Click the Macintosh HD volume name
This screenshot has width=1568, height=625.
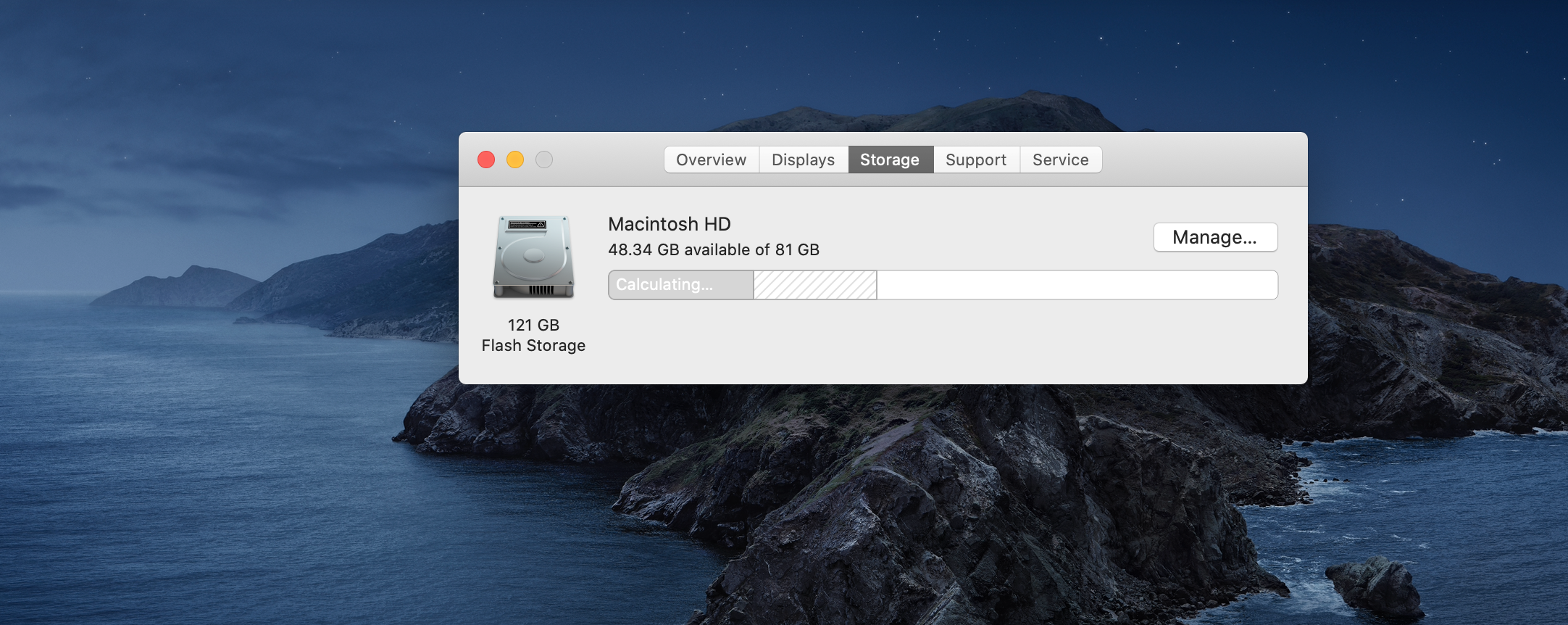(x=670, y=224)
